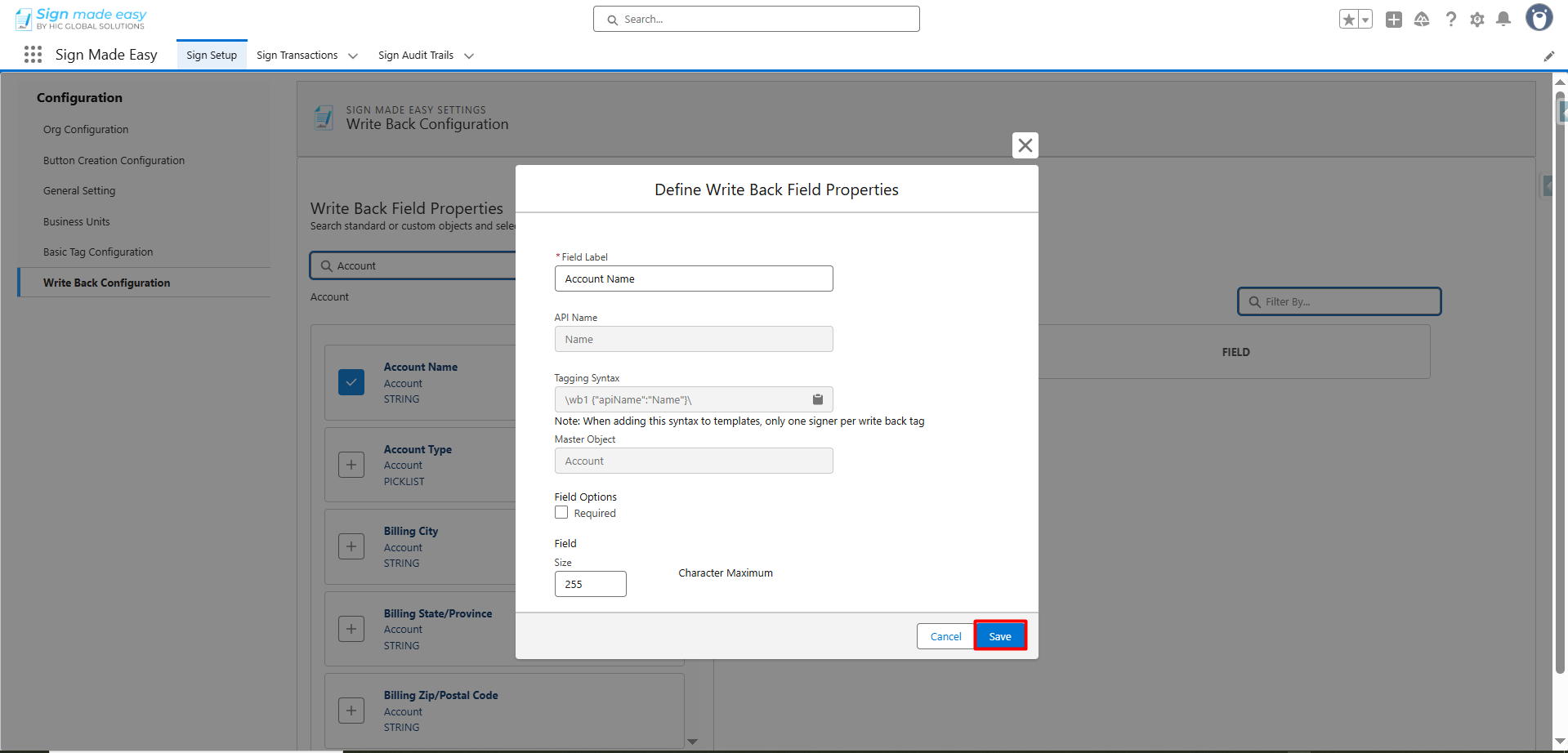Open the Notifications bell icon

(x=1503, y=20)
